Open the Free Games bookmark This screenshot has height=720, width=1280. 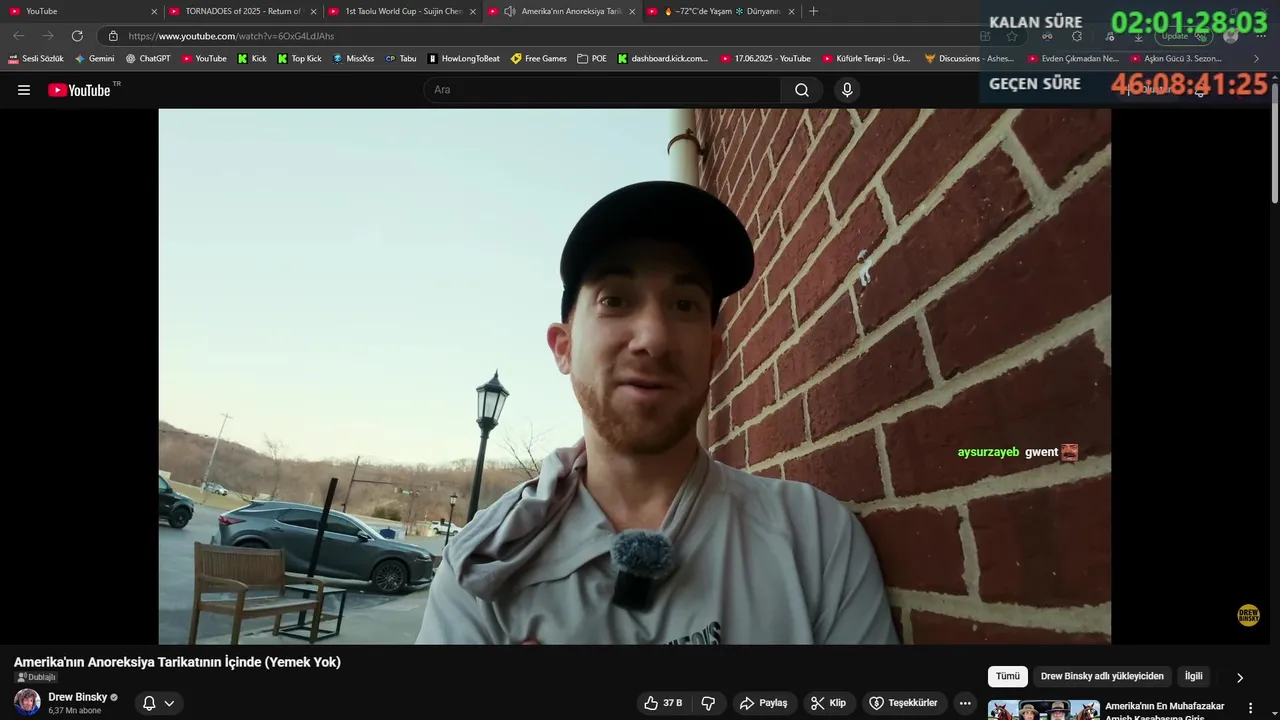(538, 58)
